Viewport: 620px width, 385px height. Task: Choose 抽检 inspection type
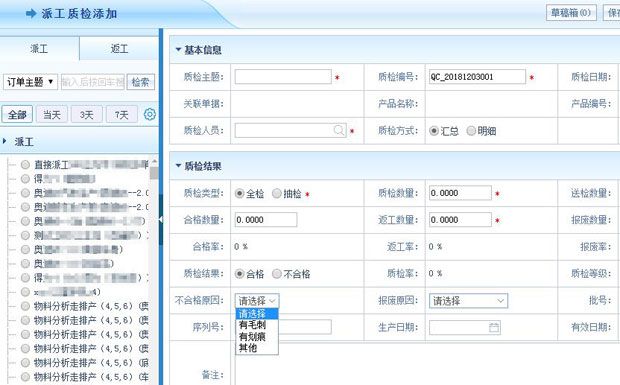coord(277,193)
